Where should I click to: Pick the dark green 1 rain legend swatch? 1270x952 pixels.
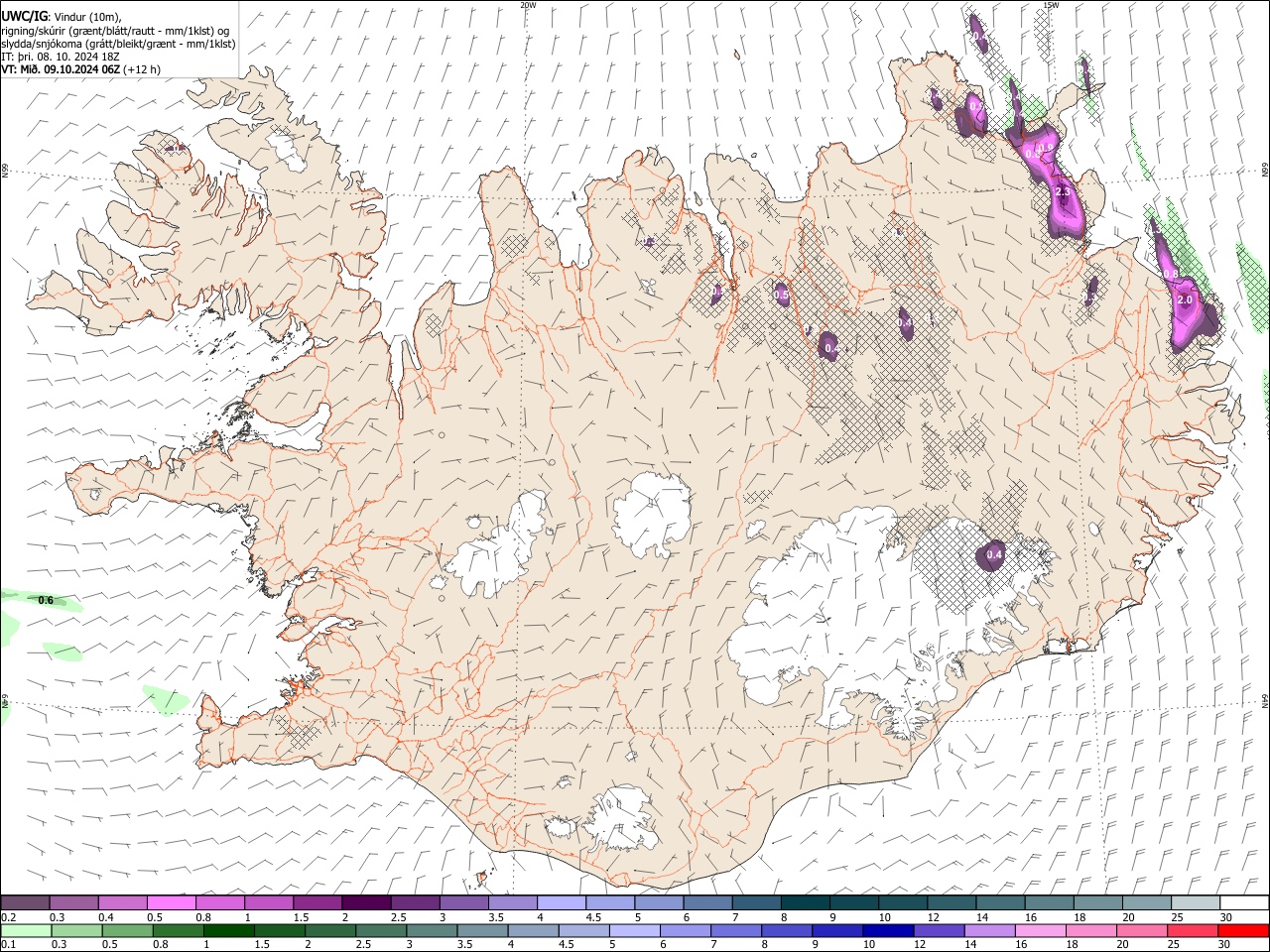coord(228,933)
